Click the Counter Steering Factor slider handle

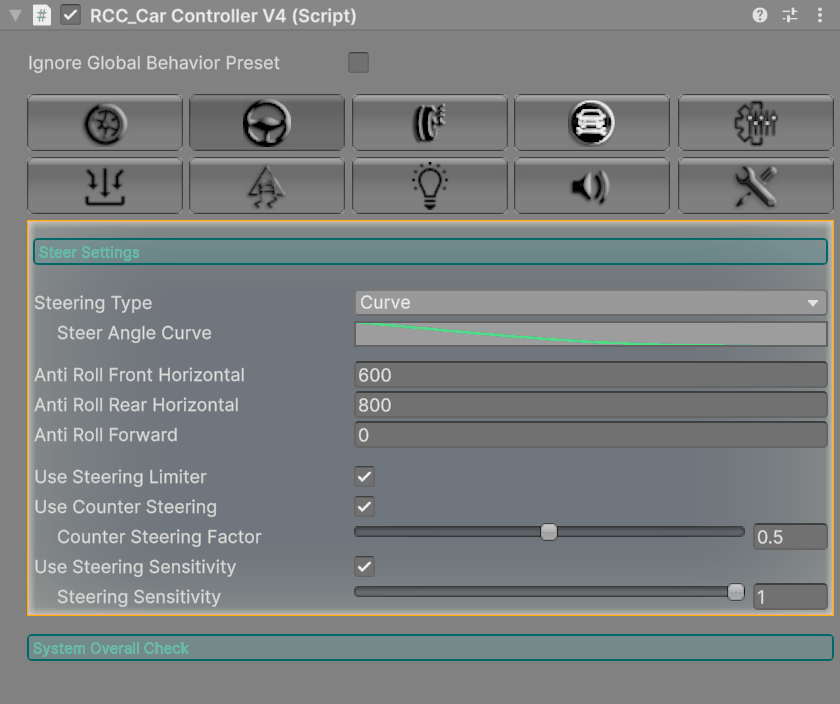(549, 532)
